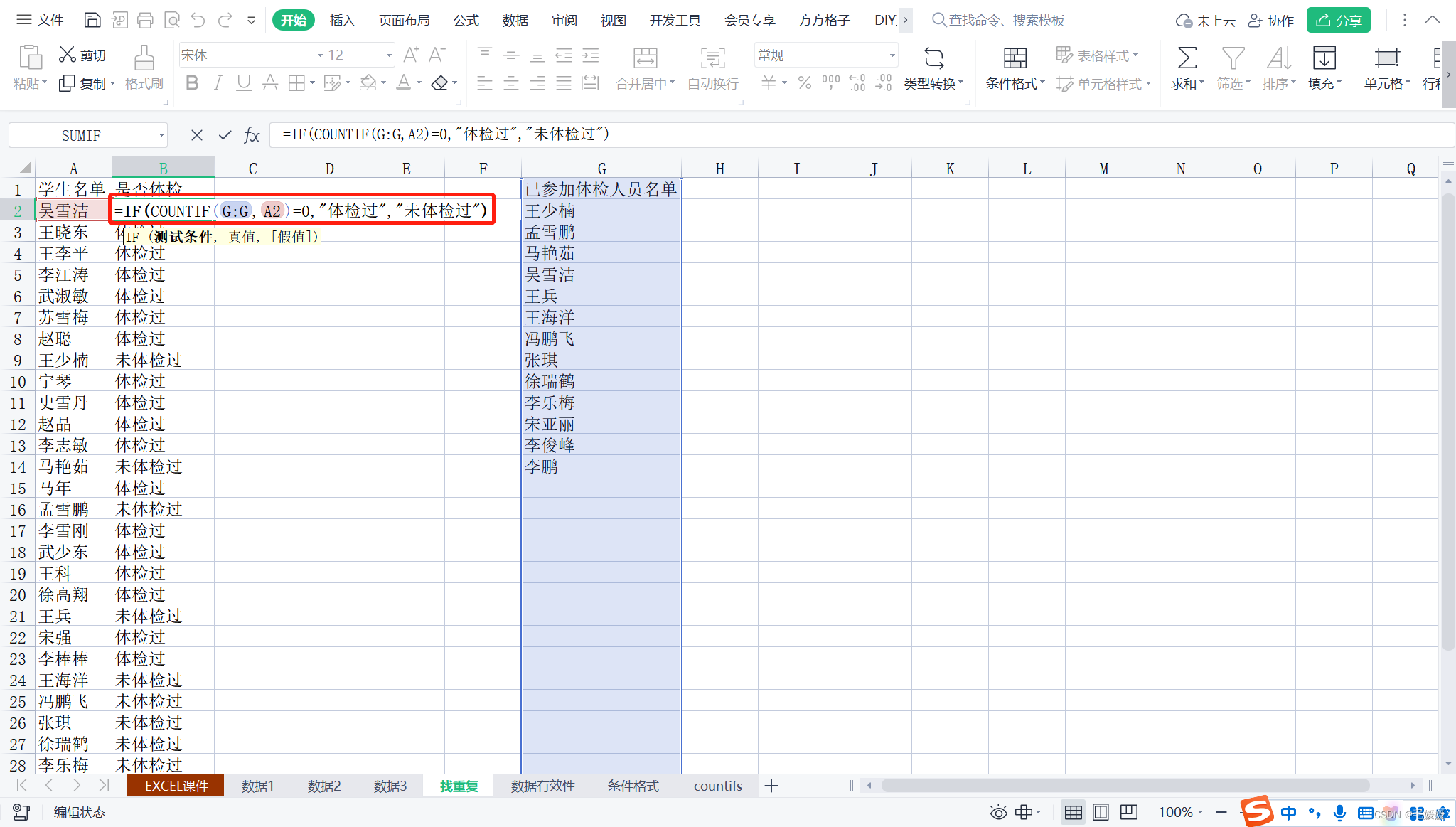The image size is (1456, 827).
Task: Click the zoom out minus on zoom slider
Action: (1221, 812)
